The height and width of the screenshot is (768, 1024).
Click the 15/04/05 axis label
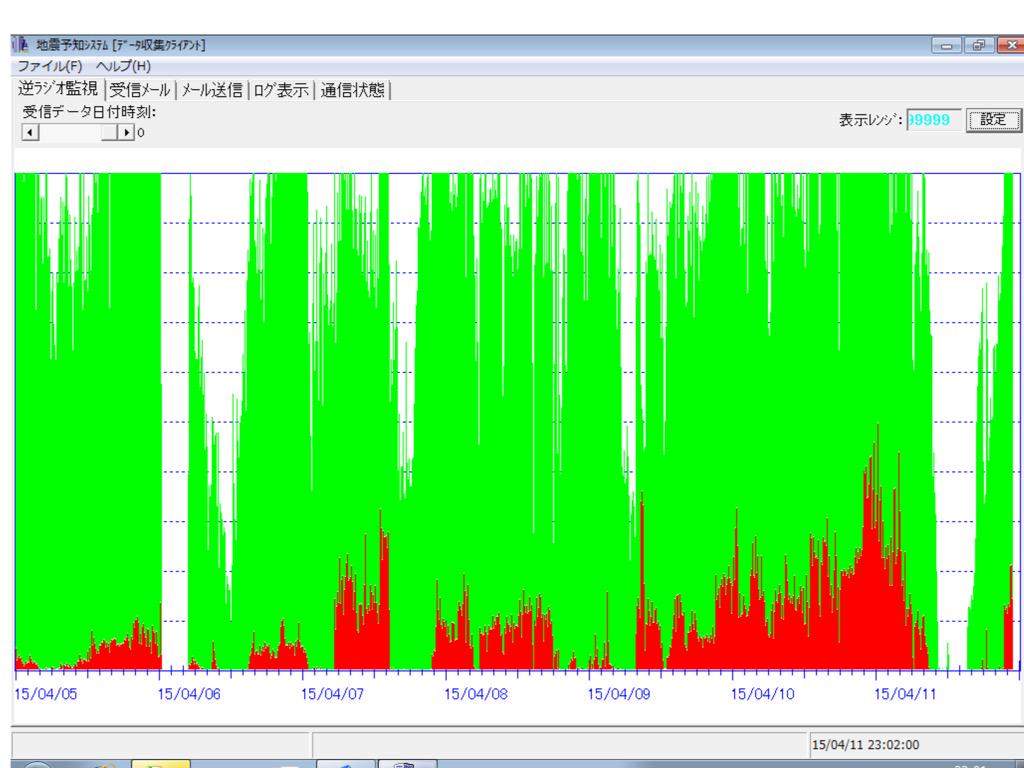(x=46, y=694)
